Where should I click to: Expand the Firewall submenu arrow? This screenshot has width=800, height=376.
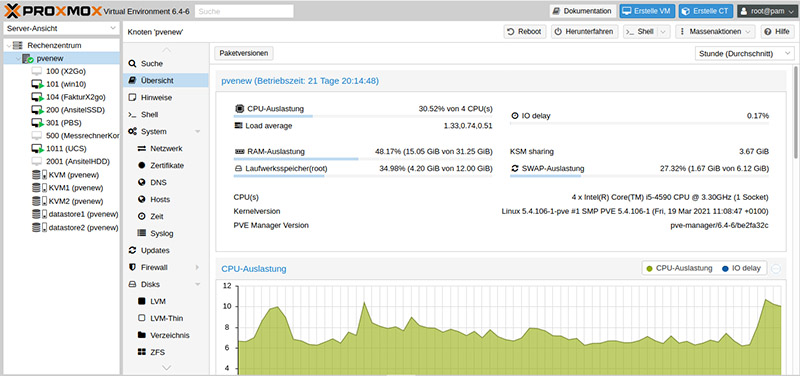(197, 267)
